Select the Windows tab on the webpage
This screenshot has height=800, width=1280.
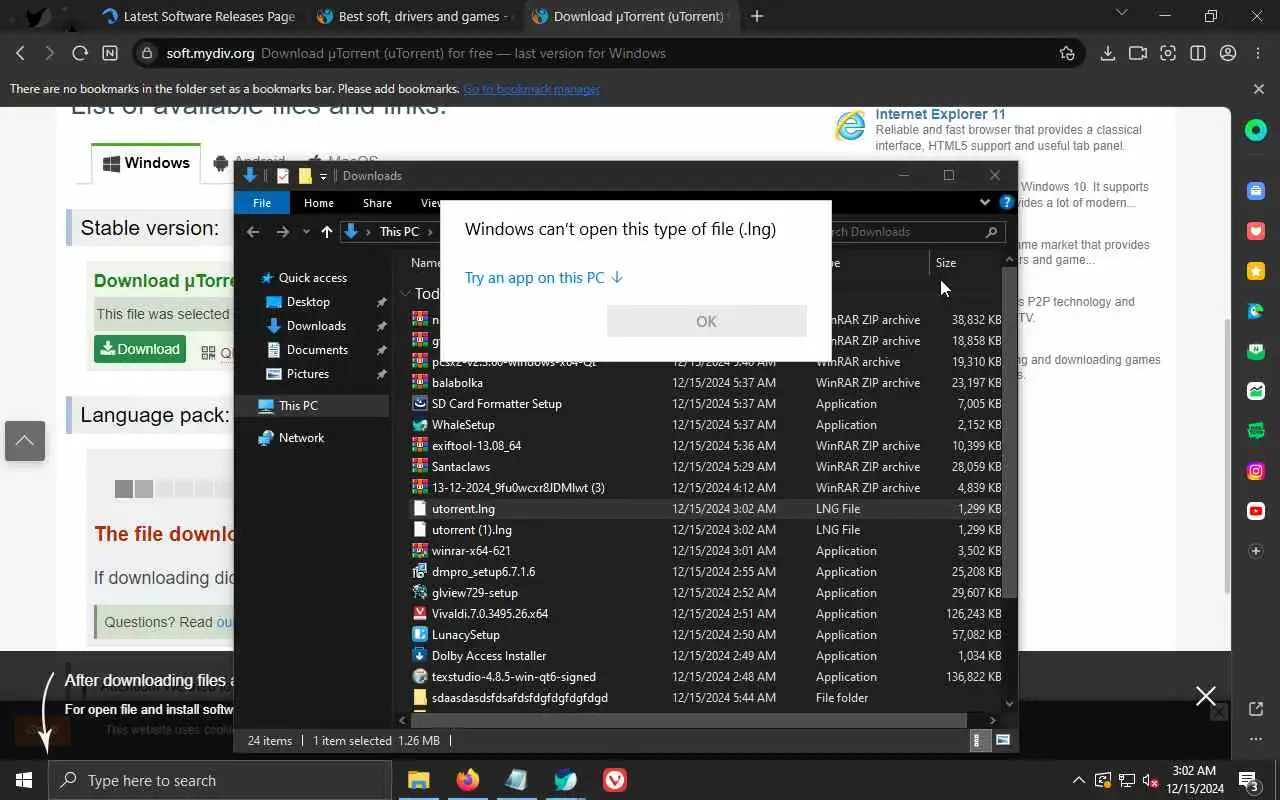click(x=146, y=163)
